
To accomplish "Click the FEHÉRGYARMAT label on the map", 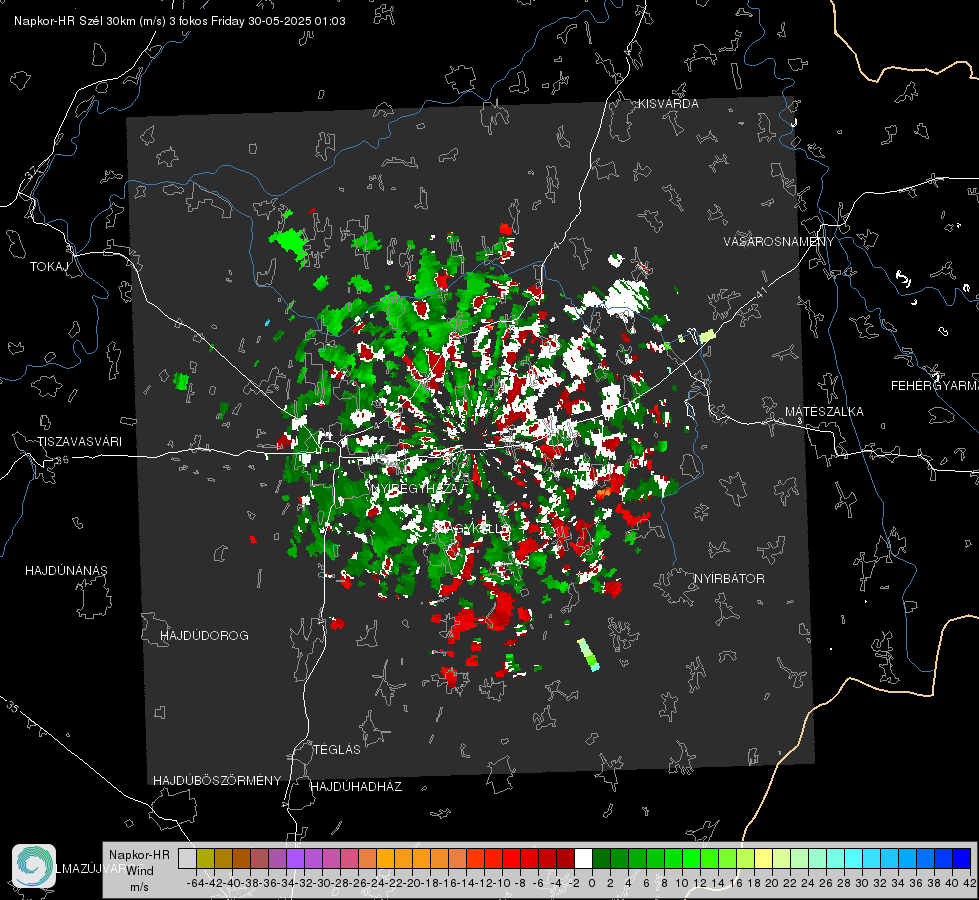I will (x=935, y=386).
